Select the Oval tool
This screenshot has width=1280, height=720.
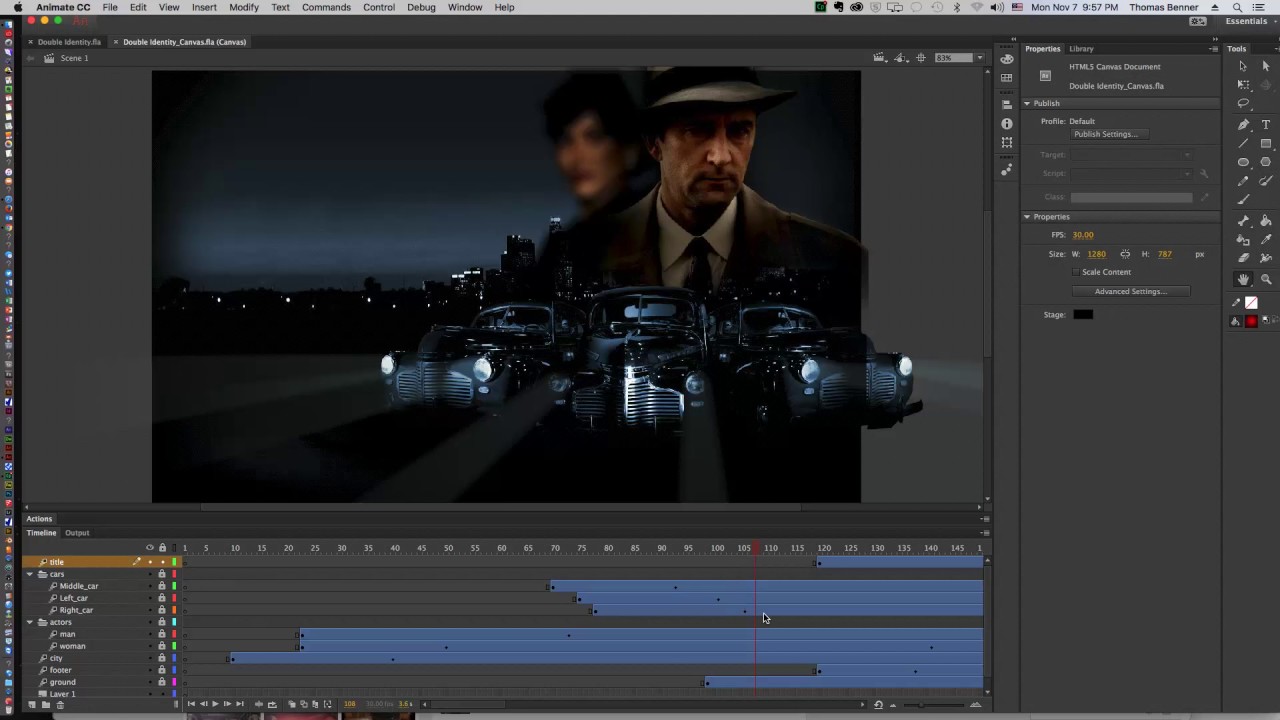click(1243, 162)
